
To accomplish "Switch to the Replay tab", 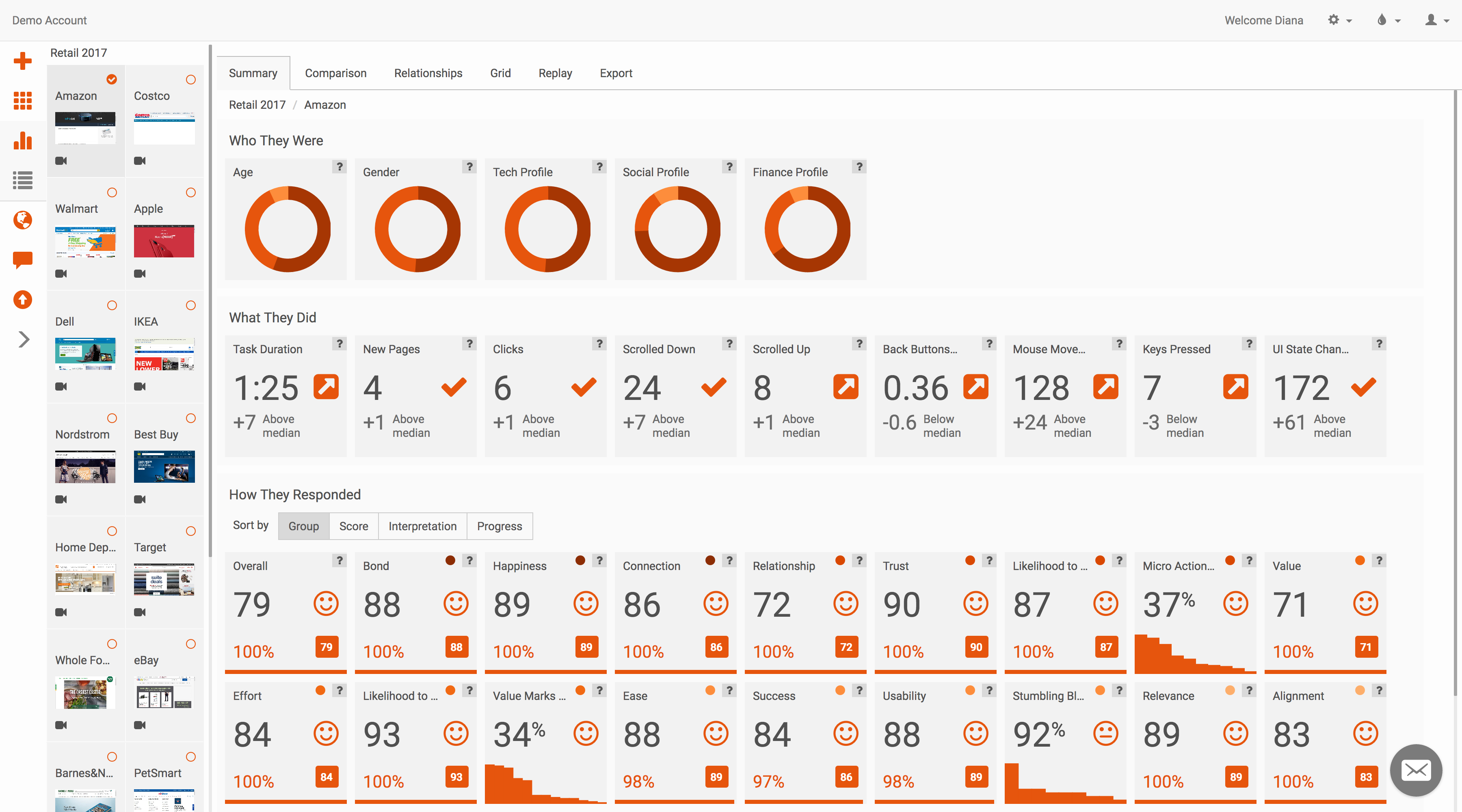I will pyautogui.click(x=555, y=73).
